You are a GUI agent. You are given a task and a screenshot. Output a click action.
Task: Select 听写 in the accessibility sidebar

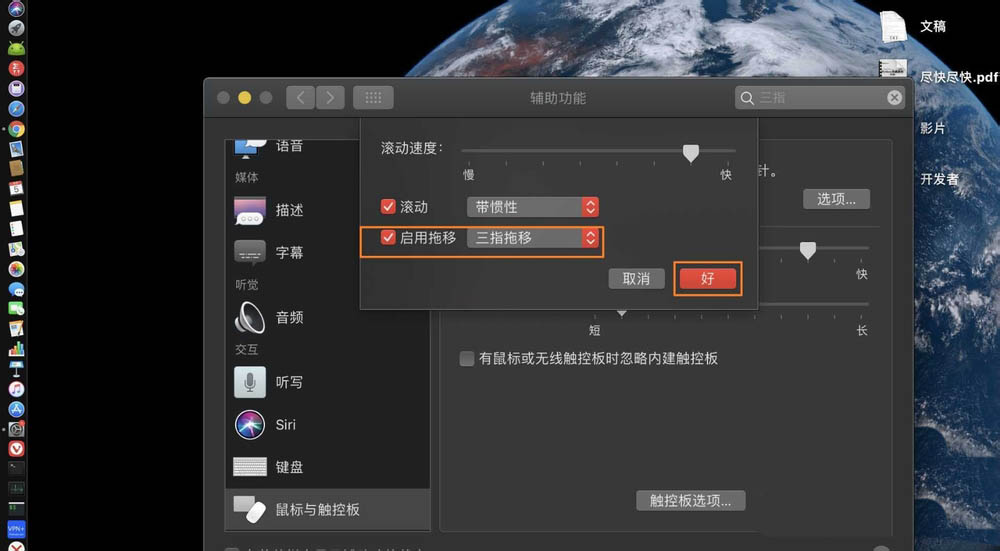328,382
